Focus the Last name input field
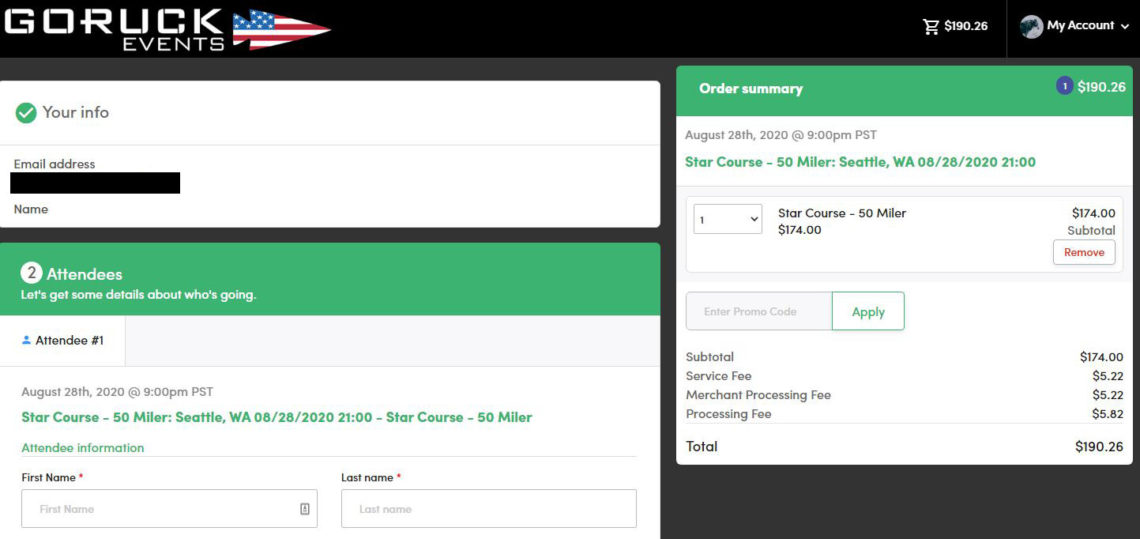This screenshot has height=539, width=1140. coord(489,508)
